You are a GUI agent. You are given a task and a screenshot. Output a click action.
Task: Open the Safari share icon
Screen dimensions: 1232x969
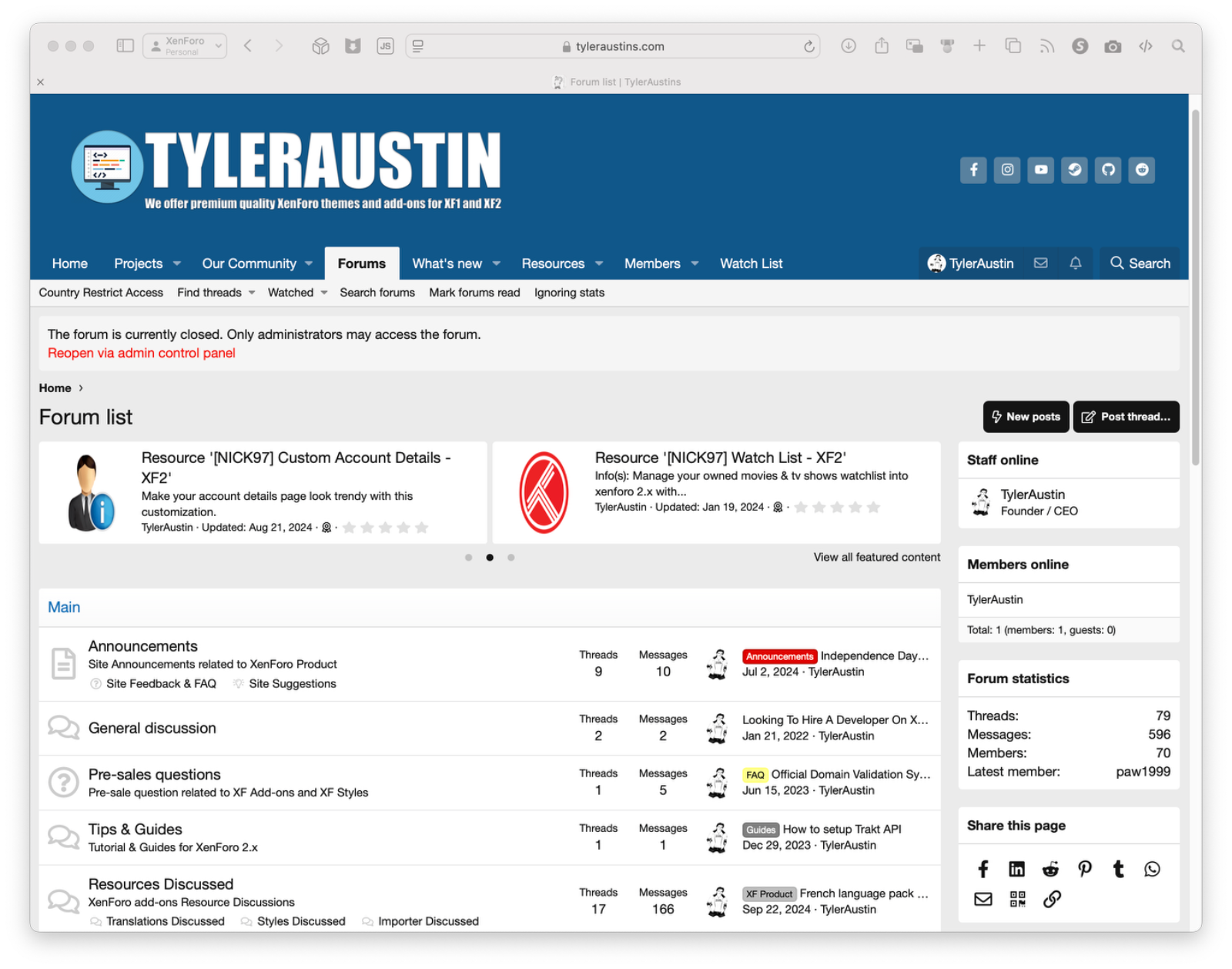coord(882,46)
